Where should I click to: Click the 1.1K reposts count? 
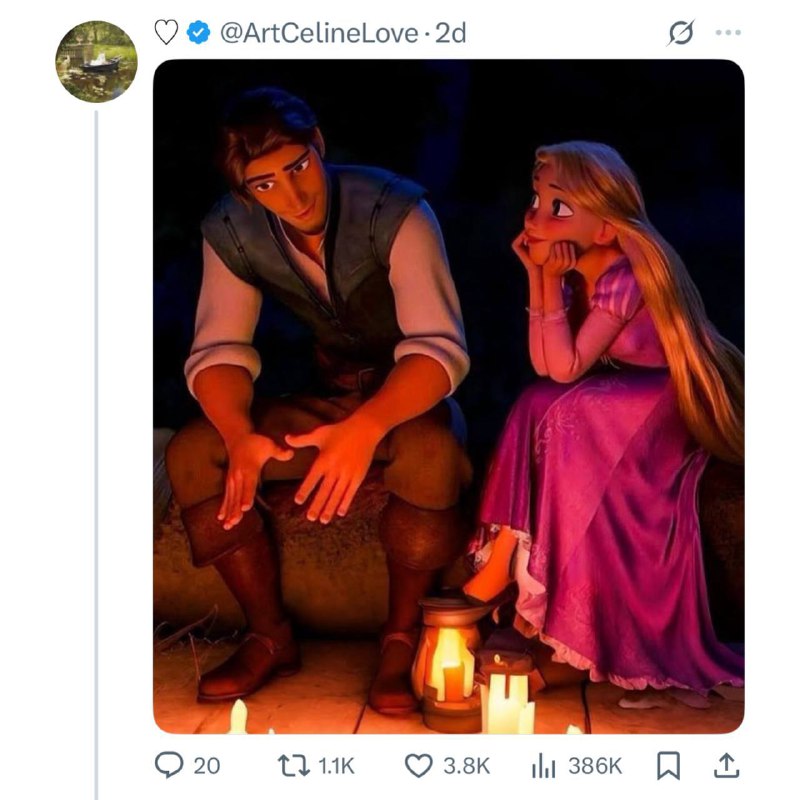pyautogui.click(x=336, y=766)
